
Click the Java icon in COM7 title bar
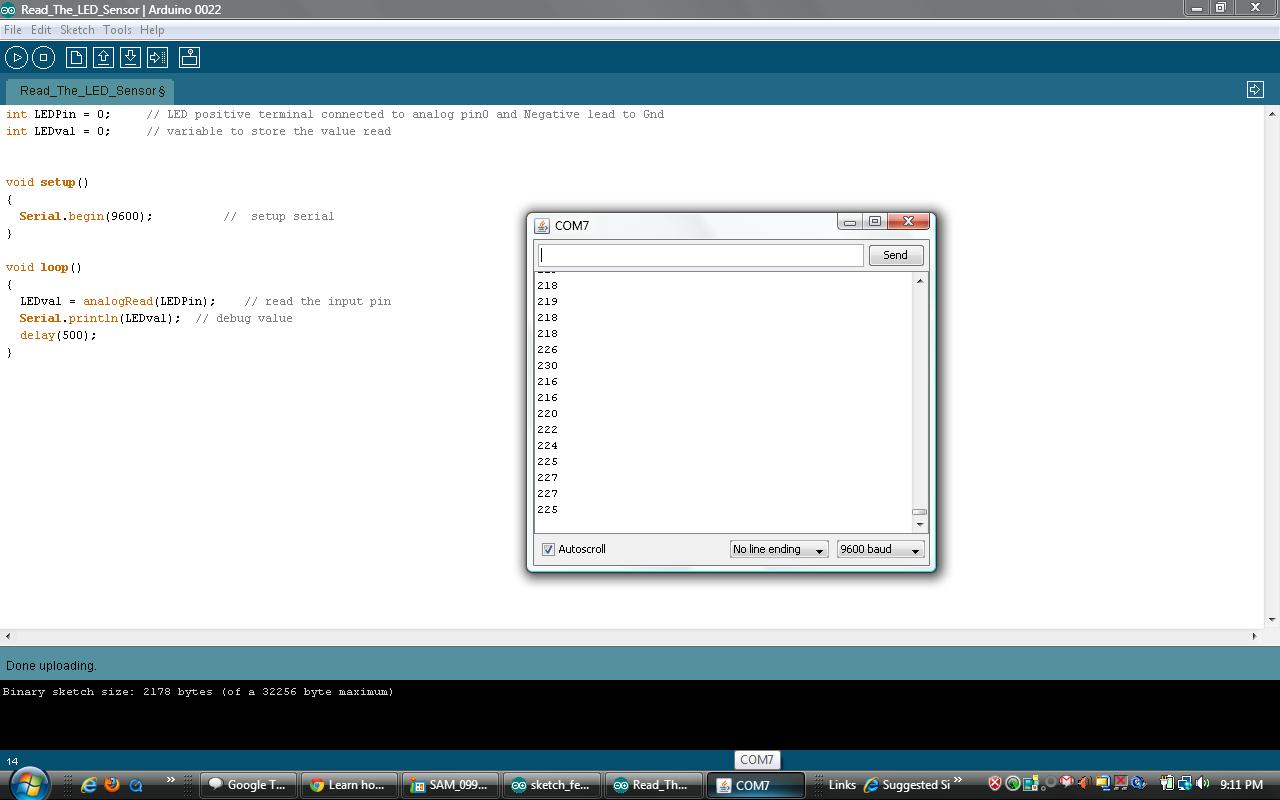tap(542, 226)
